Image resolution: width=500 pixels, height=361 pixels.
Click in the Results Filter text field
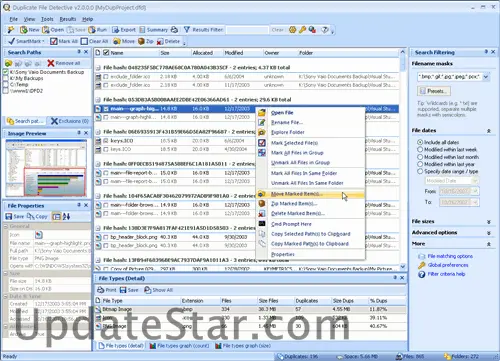pyautogui.click(x=247, y=30)
